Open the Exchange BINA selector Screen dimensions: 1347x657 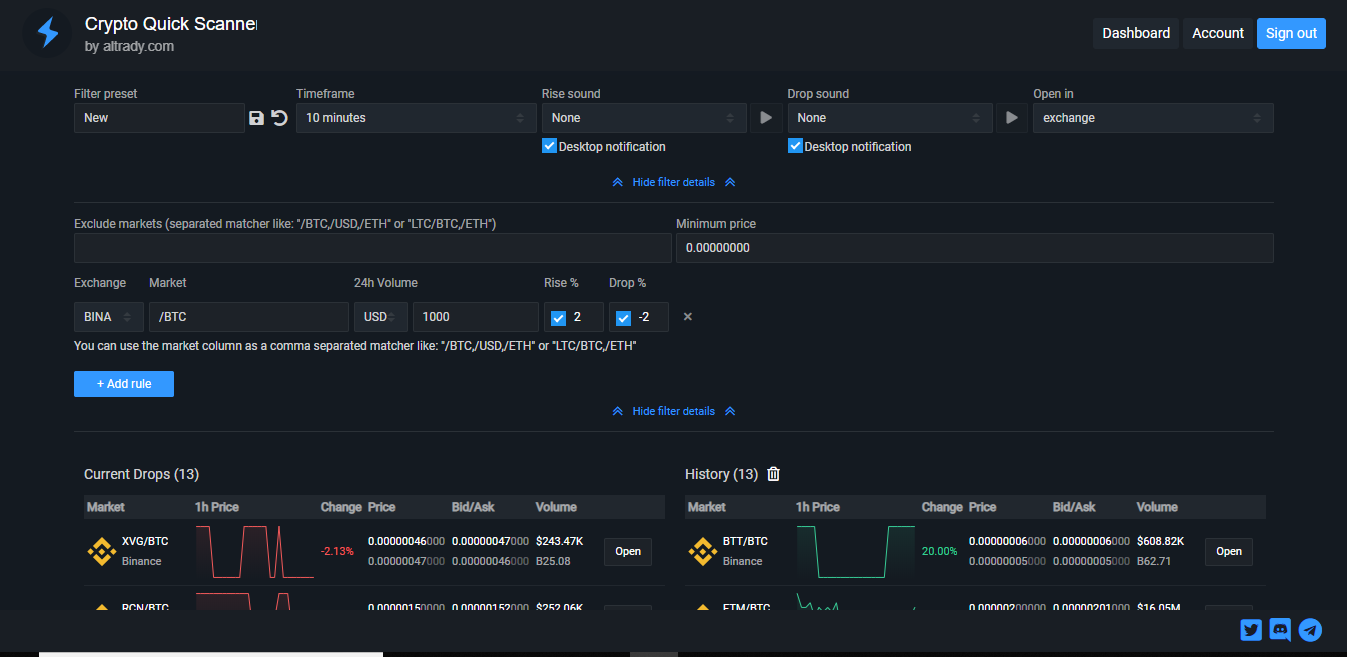pyautogui.click(x=108, y=316)
